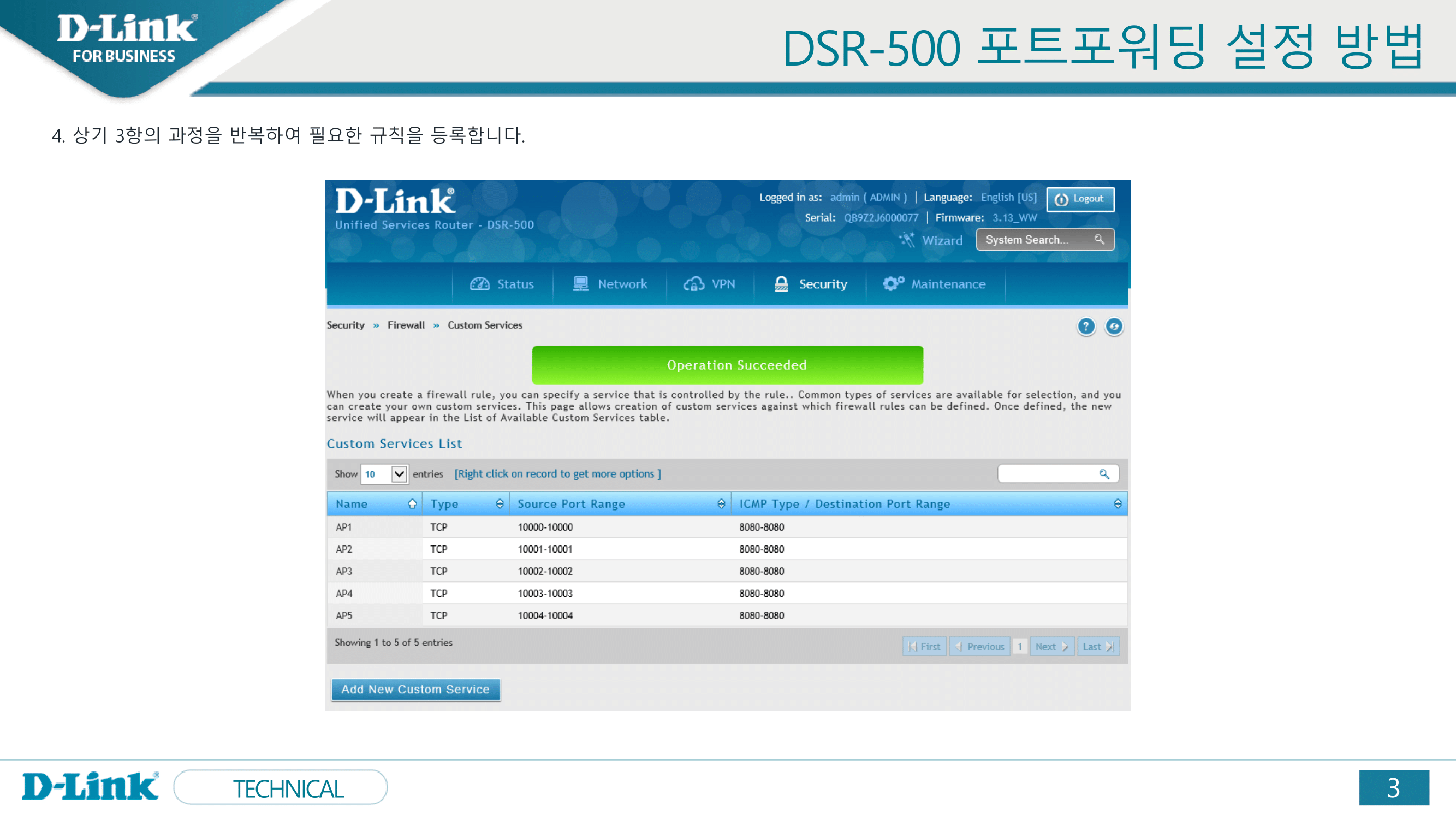Open the Network menu
This screenshot has width=1456, height=819.
610,284
